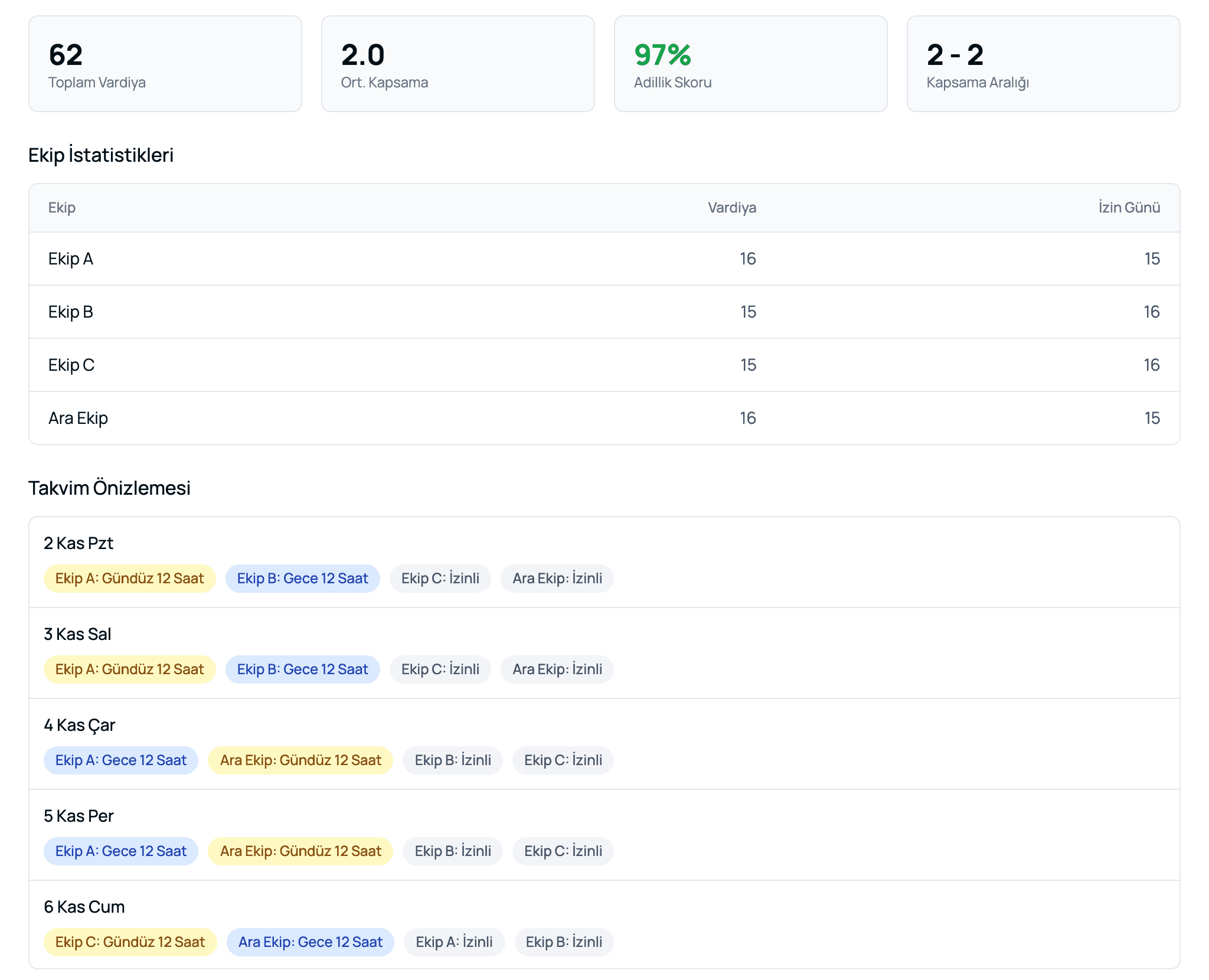Click the Ekip C Gündüz 12 Saat chip

click(x=130, y=942)
